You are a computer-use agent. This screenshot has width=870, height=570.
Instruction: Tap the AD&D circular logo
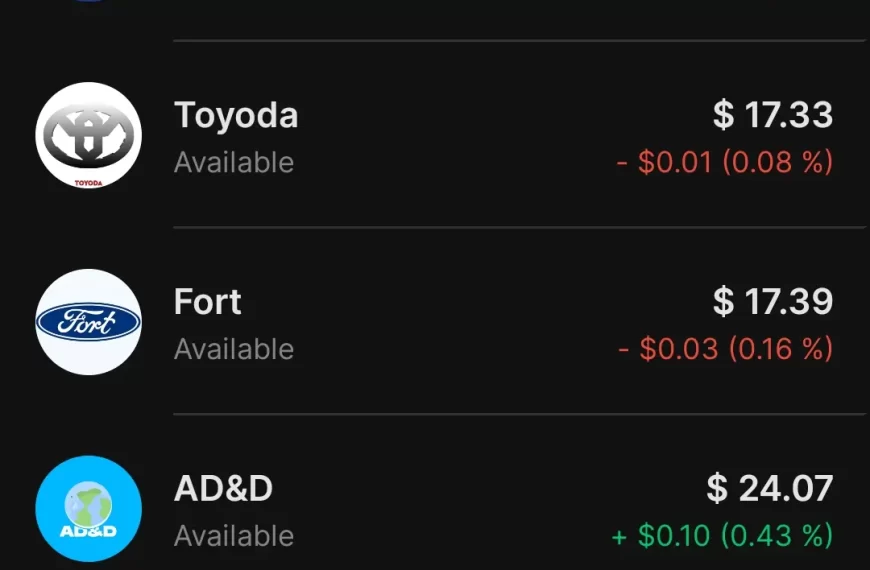pyautogui.click(x=88, y=509)
